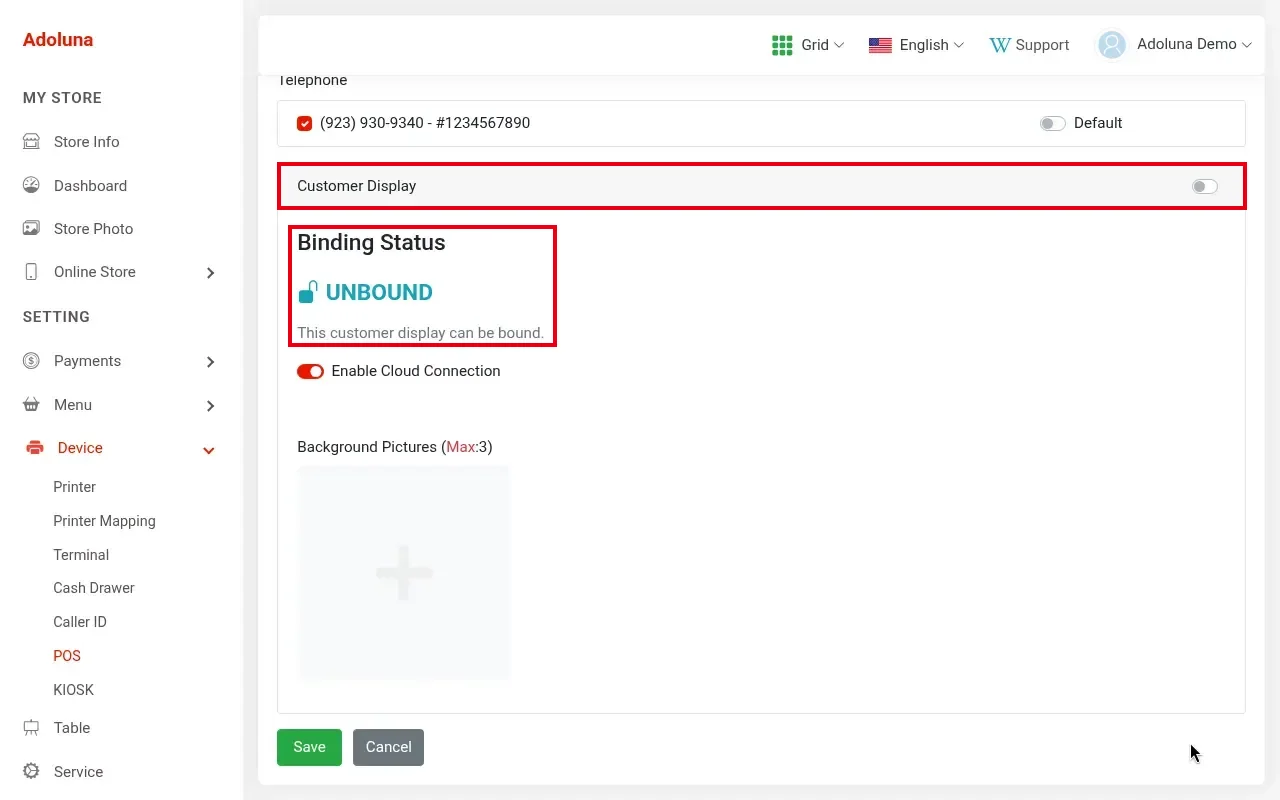This screenshot has width=1280, height=800.
Task: Click the green Save button
Action: (309, 747)
